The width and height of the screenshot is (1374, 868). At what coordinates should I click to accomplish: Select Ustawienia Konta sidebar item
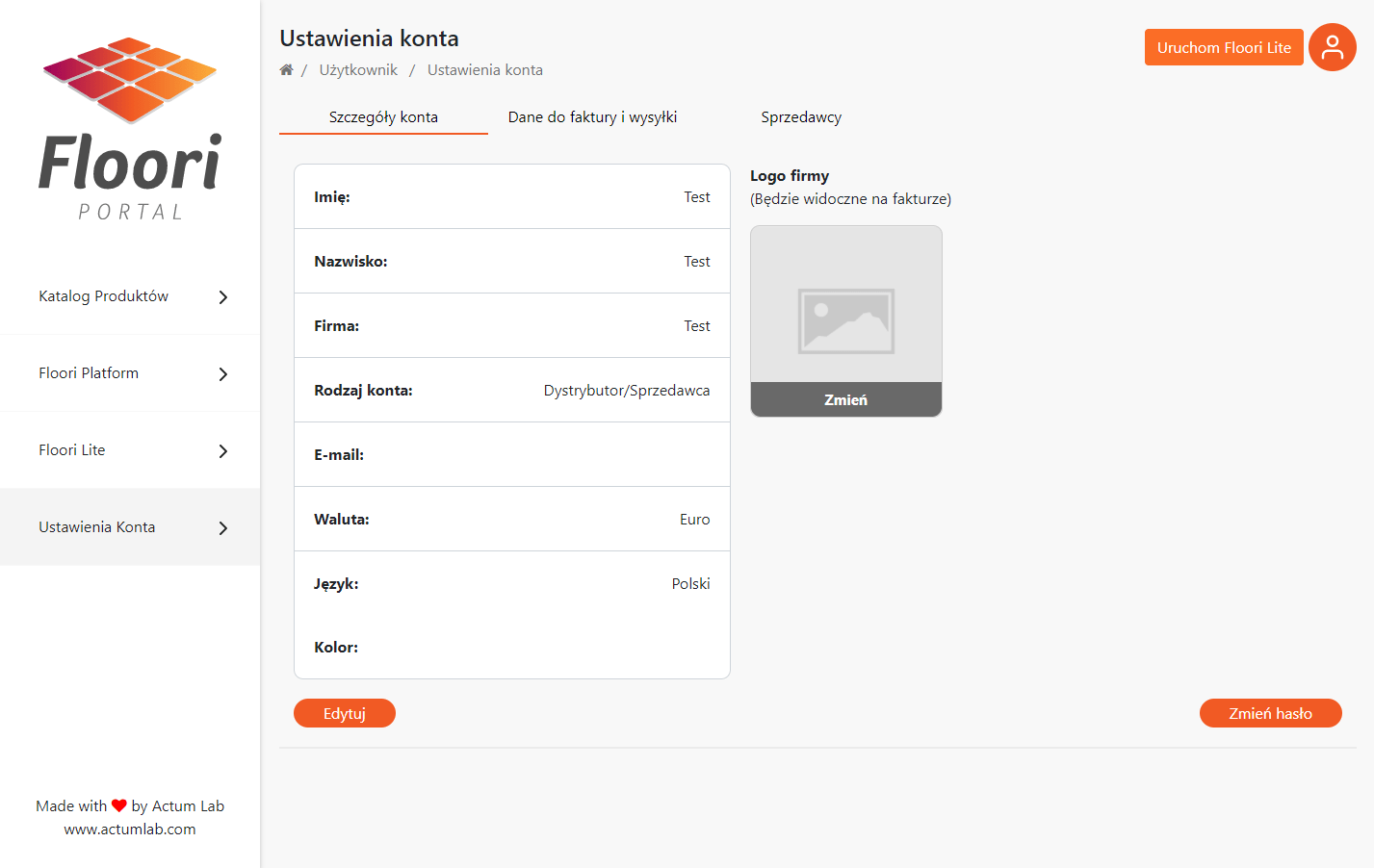130,527
